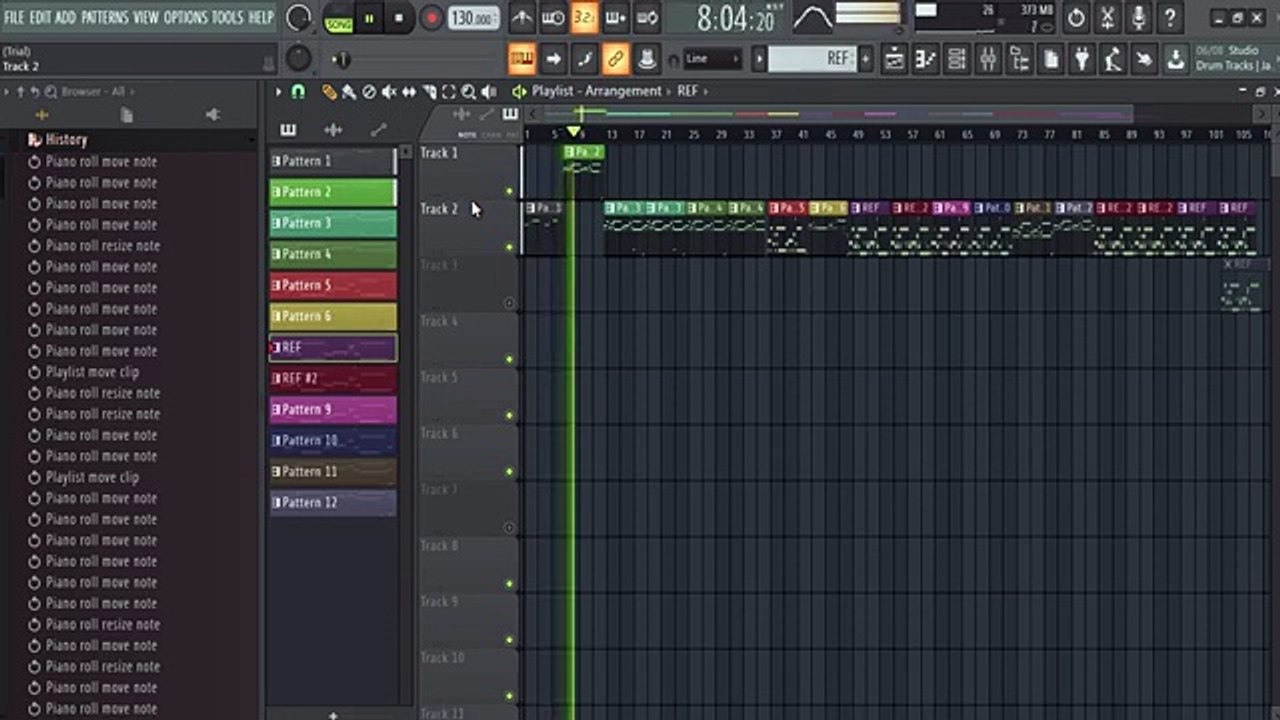
Task: Select the Slip tool in playlist toolbar
Action: pyautogui.click(x=409, y=91)
